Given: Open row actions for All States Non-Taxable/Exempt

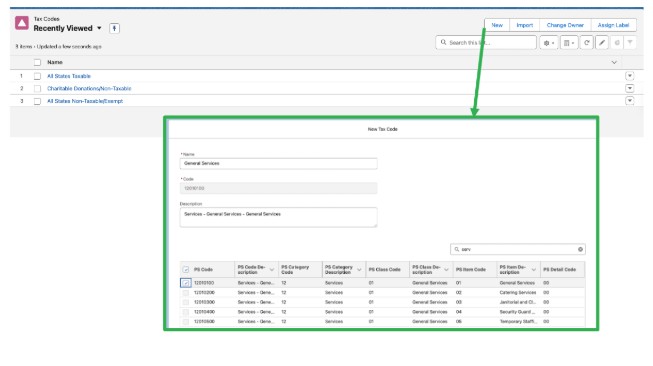Looking at the screenshot, I should (630, 101).
